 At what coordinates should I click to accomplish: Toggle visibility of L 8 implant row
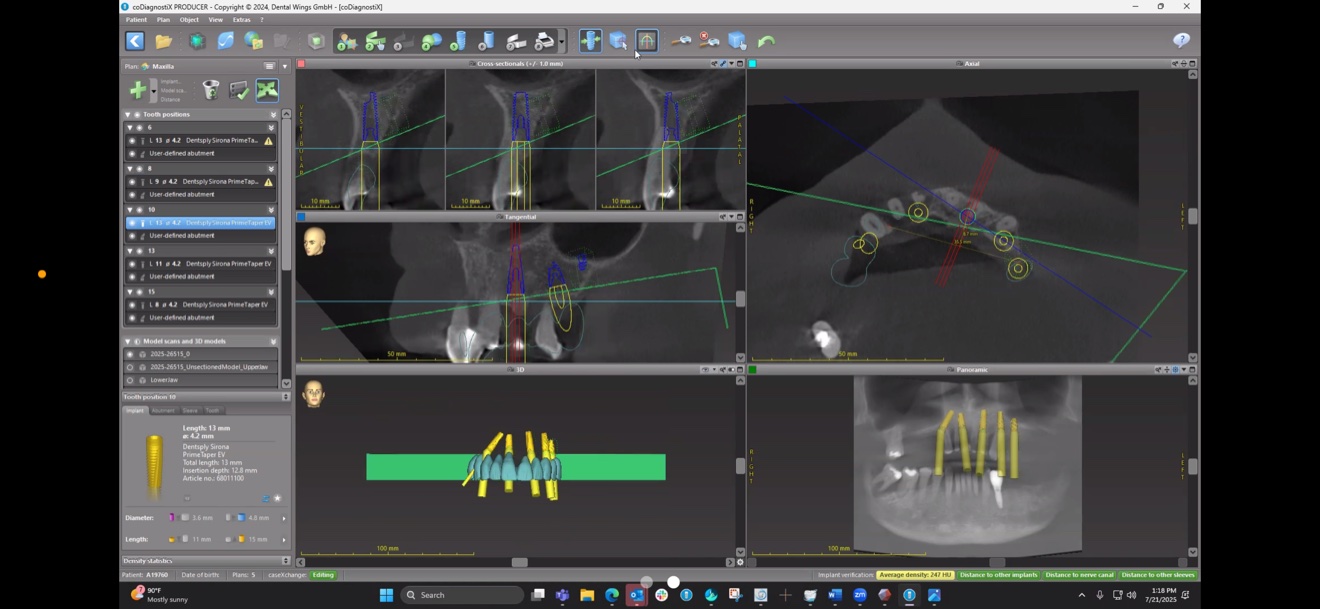click(x=132, y=305)
